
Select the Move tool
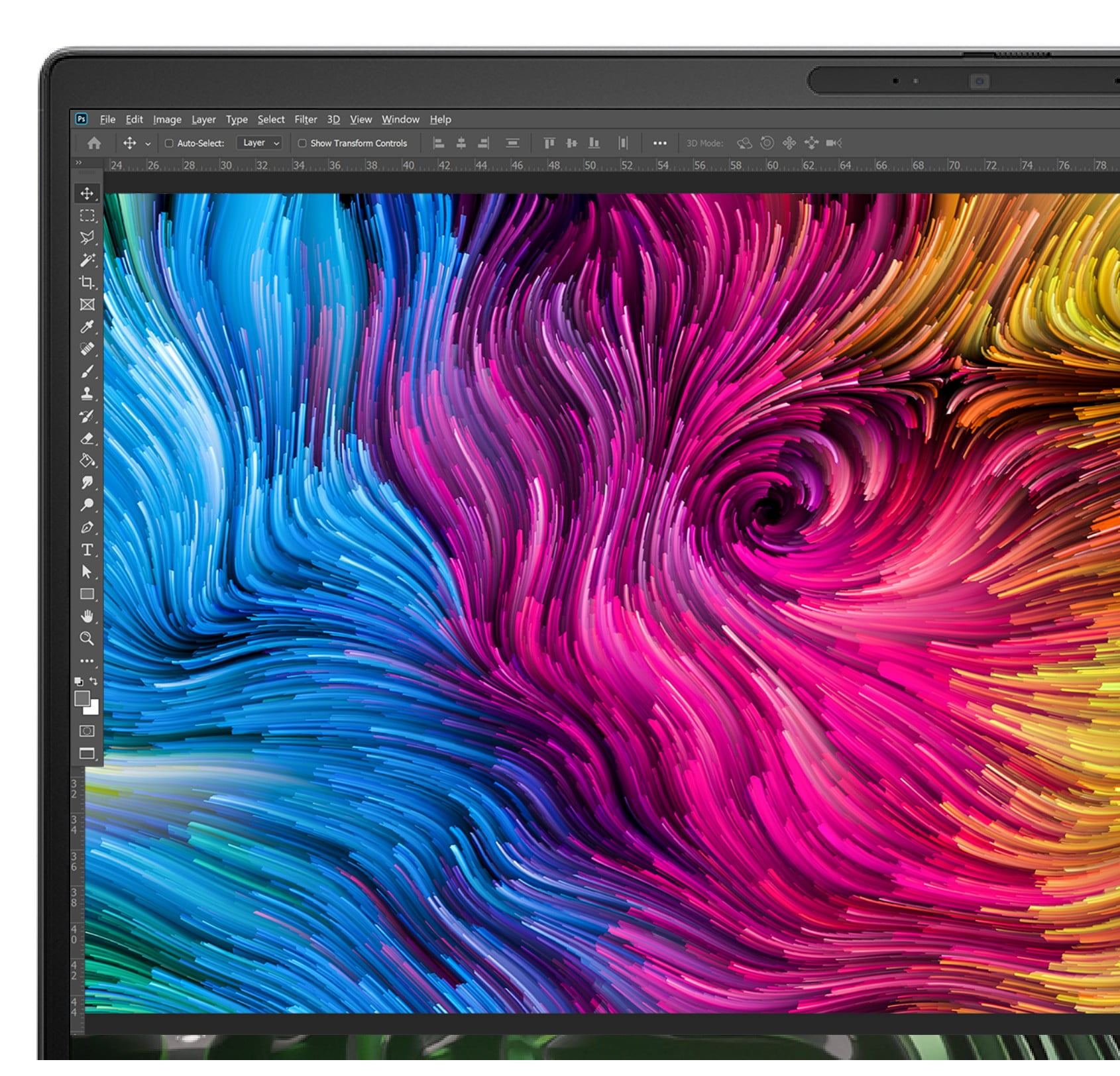[86, 193]
